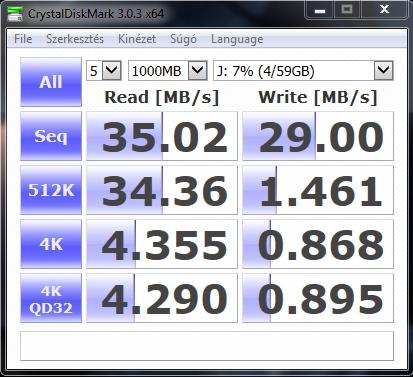
Task: Start the Seq benchmark
Action: pos(51,136)
